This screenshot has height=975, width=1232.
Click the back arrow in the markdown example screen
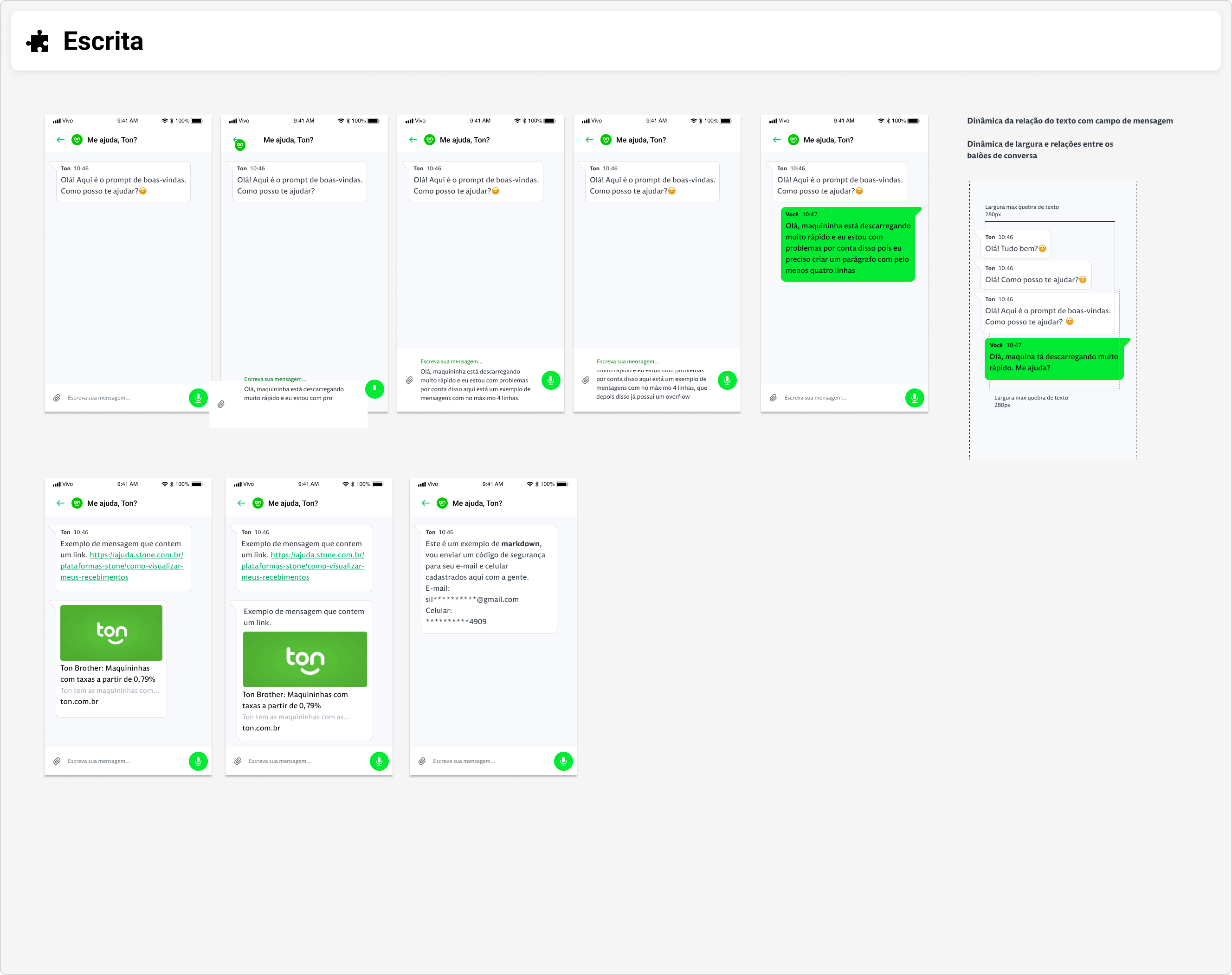[x=426, y=503]
